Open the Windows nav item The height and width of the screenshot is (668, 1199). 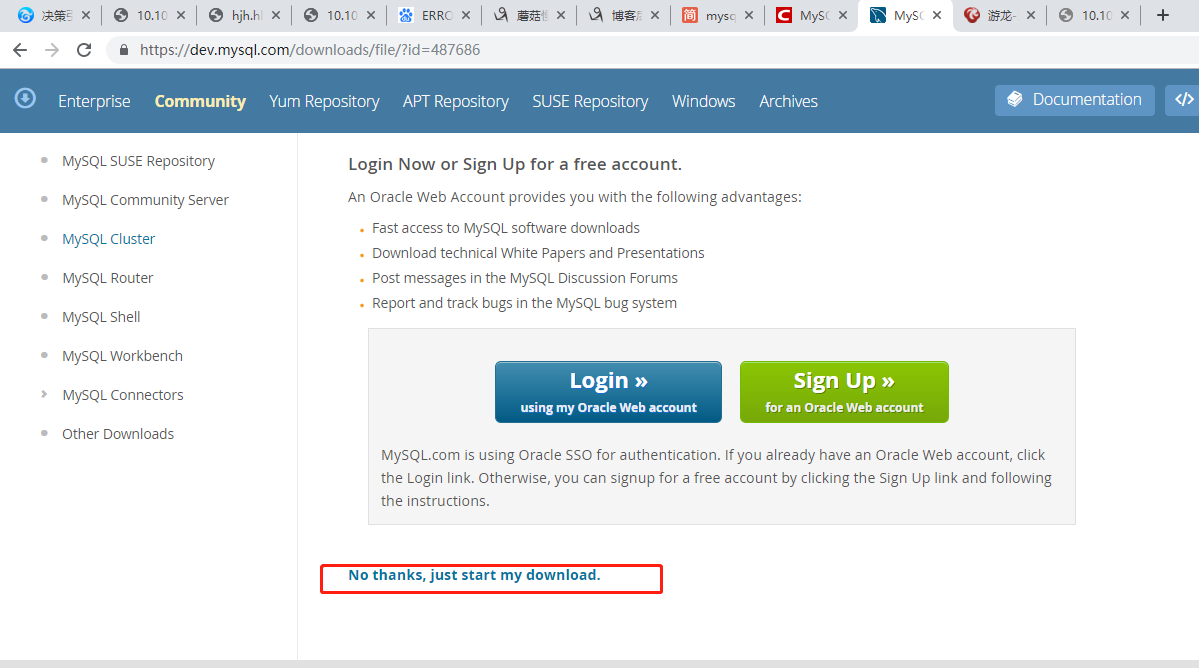pos(703,101)
